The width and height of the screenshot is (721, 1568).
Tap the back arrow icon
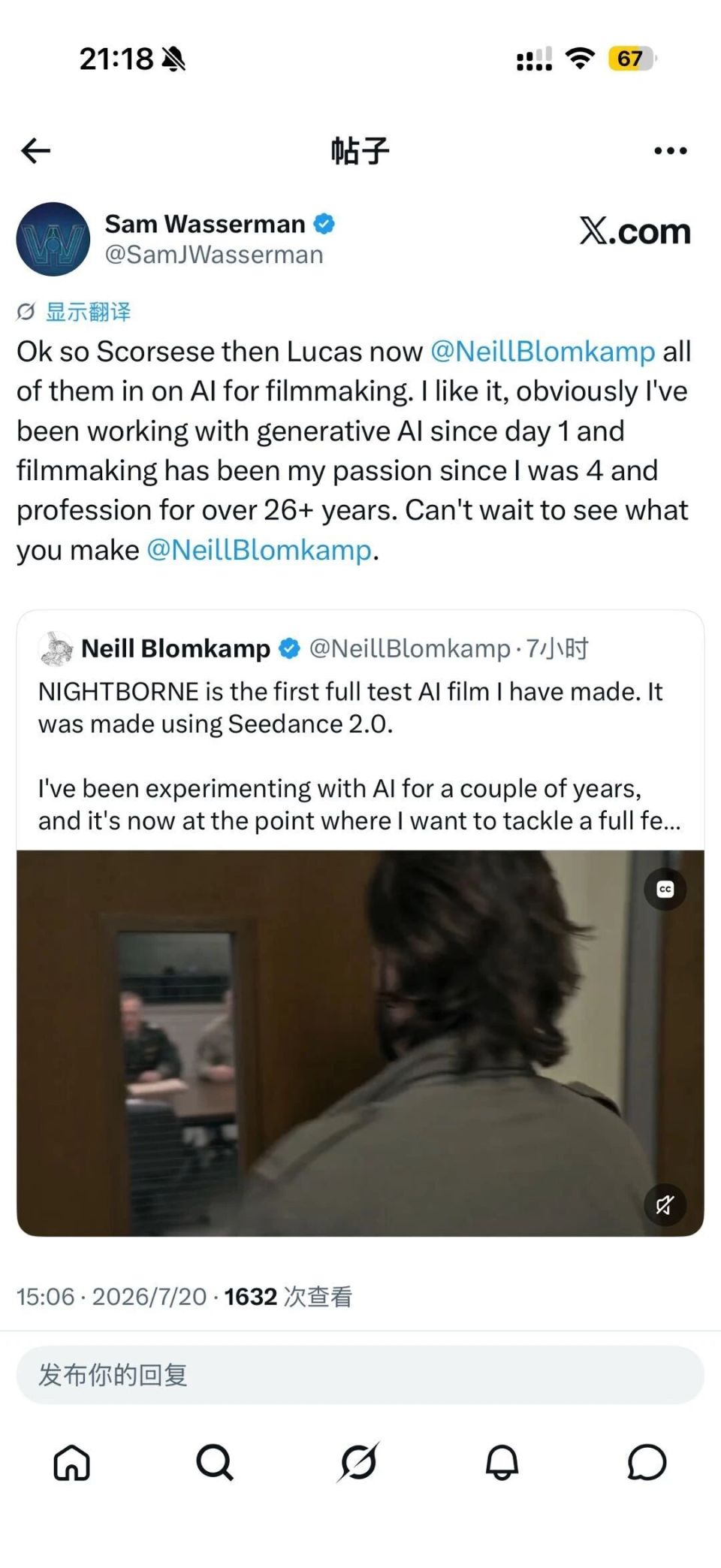(35, 151)
